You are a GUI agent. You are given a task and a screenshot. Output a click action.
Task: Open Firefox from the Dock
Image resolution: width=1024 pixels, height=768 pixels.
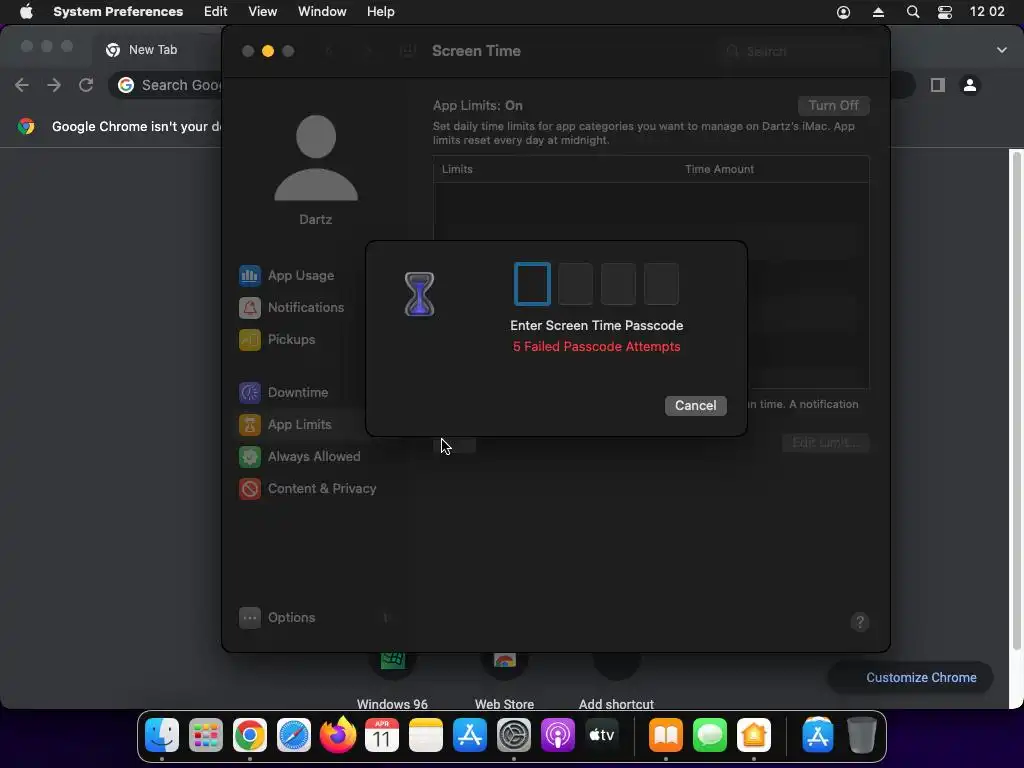338,735
